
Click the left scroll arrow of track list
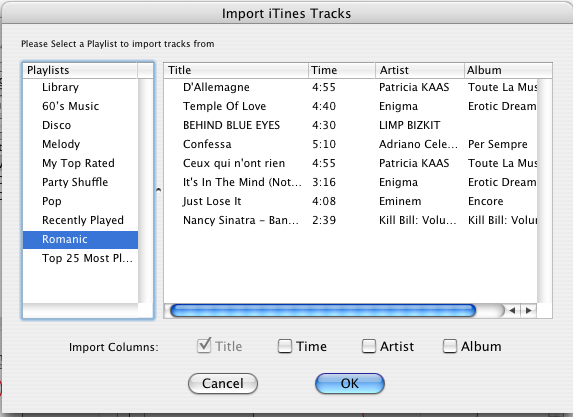512,311
